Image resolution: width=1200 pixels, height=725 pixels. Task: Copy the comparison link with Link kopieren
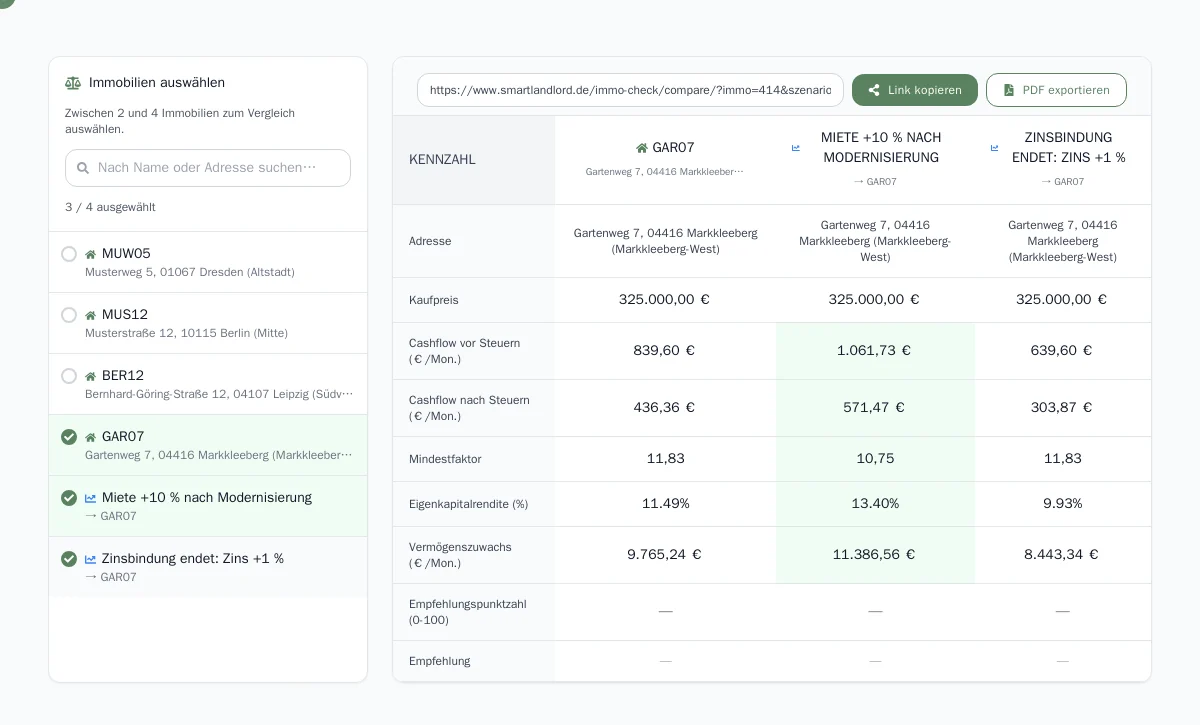915,90
